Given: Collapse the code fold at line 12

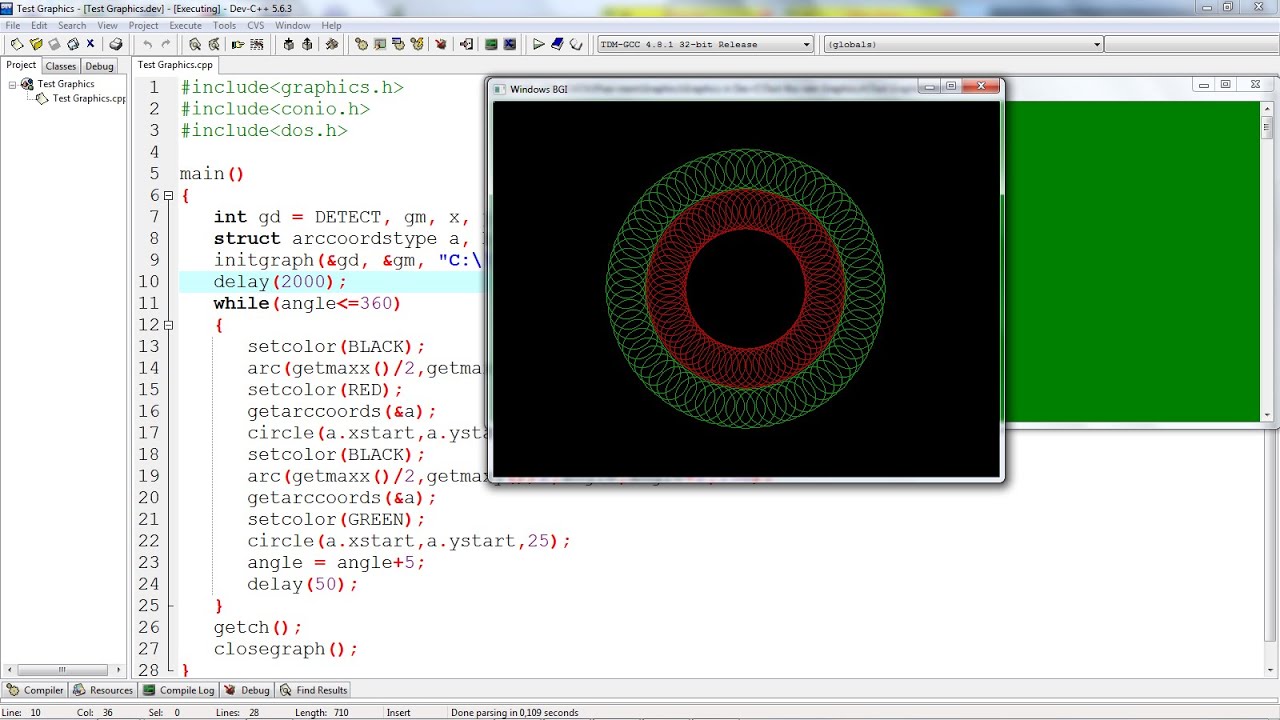Looking at the screenshot, I should point(168,325).
